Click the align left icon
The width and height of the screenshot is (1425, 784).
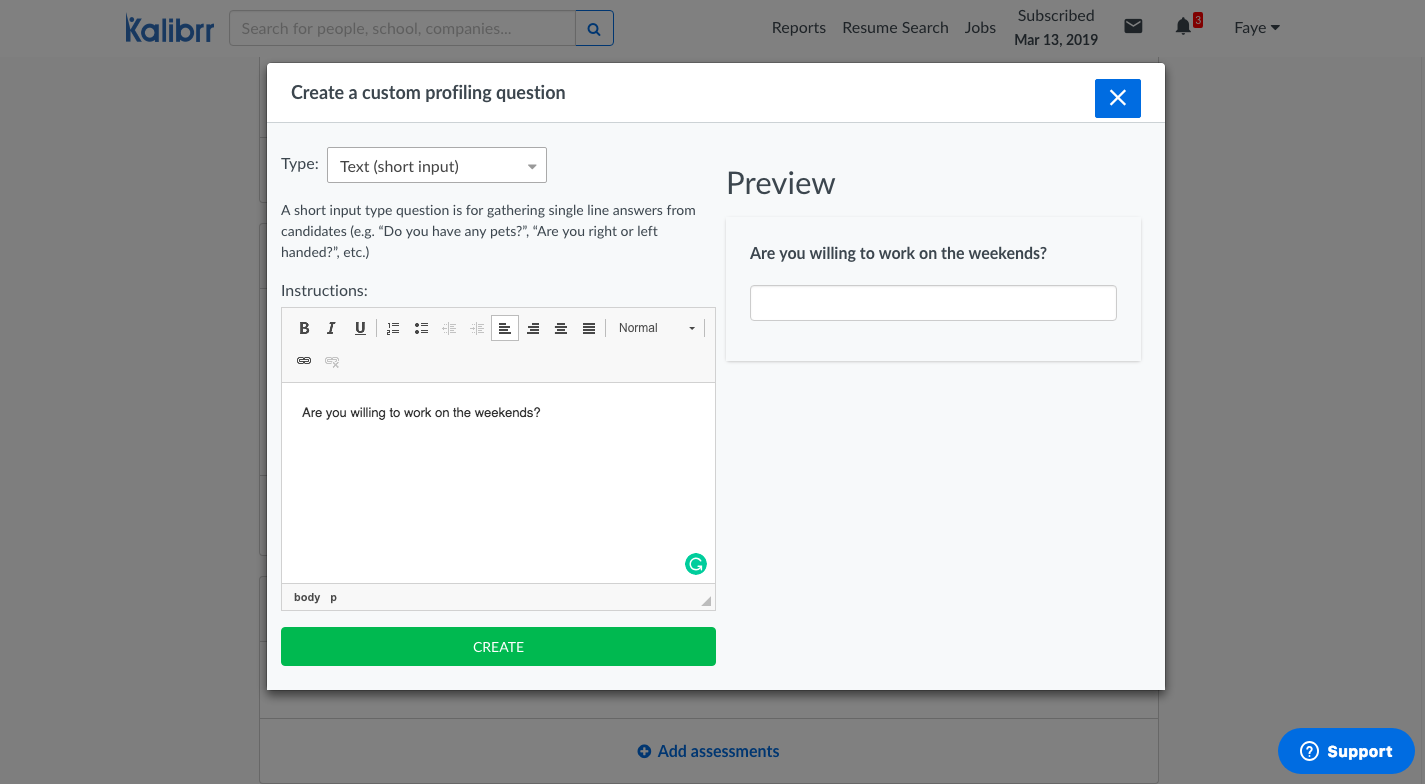(x=505, y=328)
